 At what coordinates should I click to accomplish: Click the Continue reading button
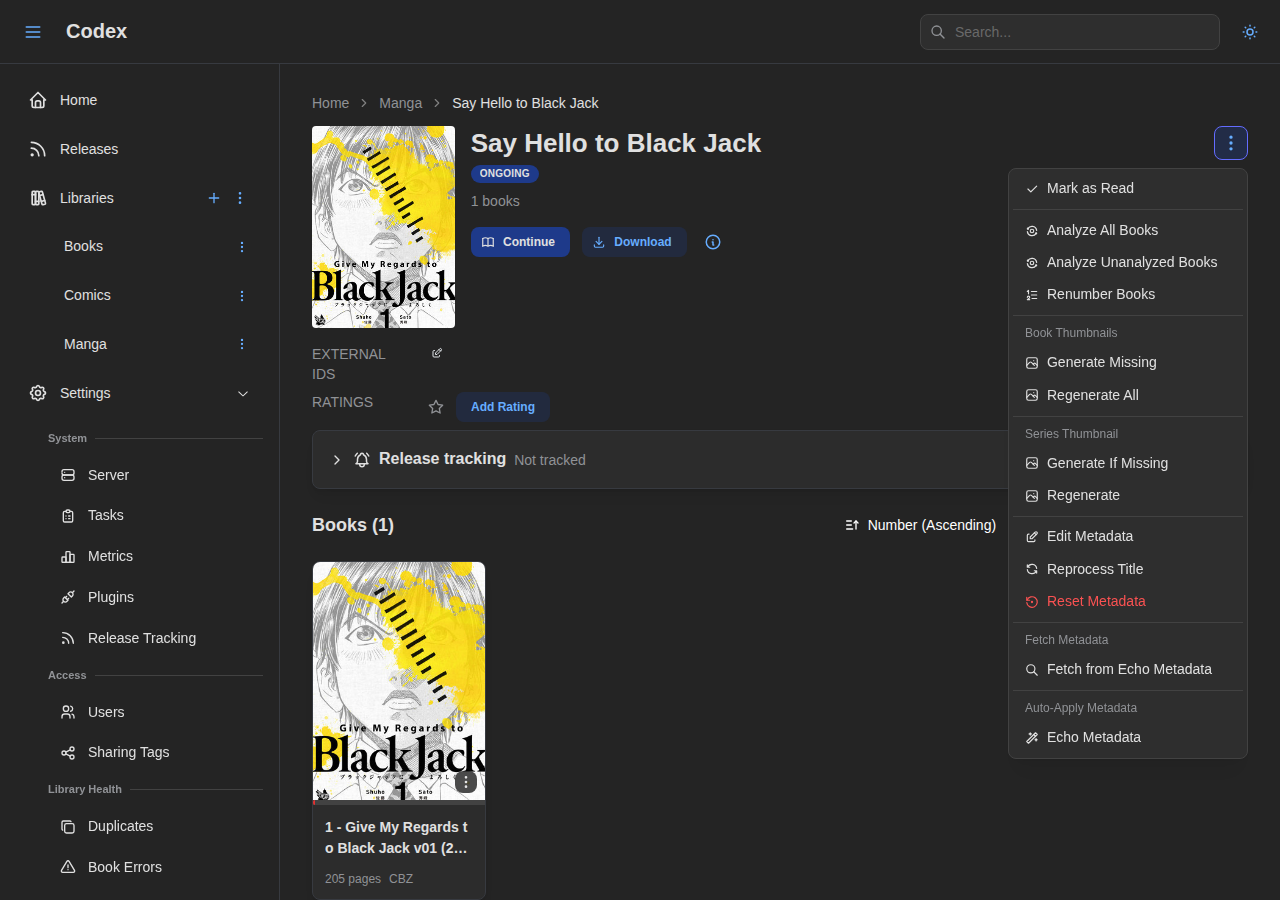point(520,242)
